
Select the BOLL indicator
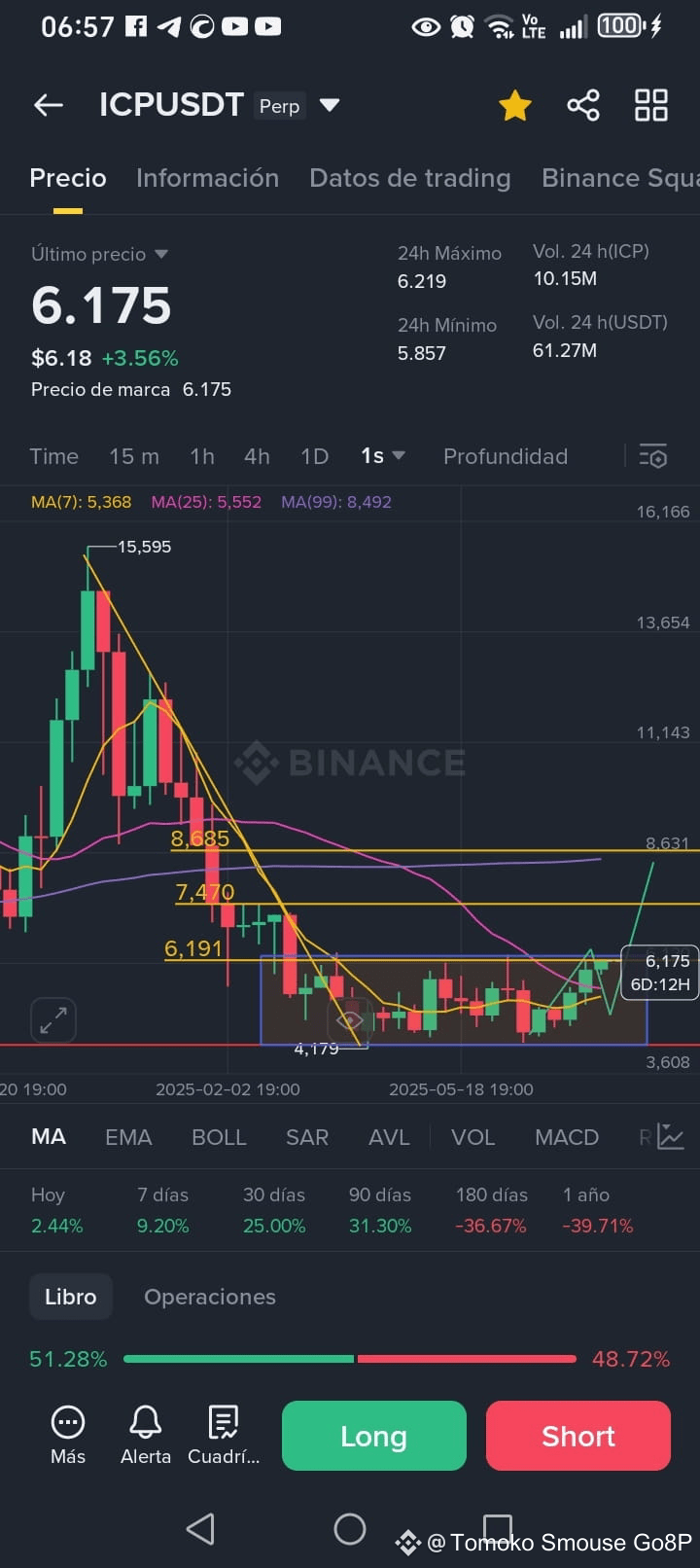coord(219,1137)
